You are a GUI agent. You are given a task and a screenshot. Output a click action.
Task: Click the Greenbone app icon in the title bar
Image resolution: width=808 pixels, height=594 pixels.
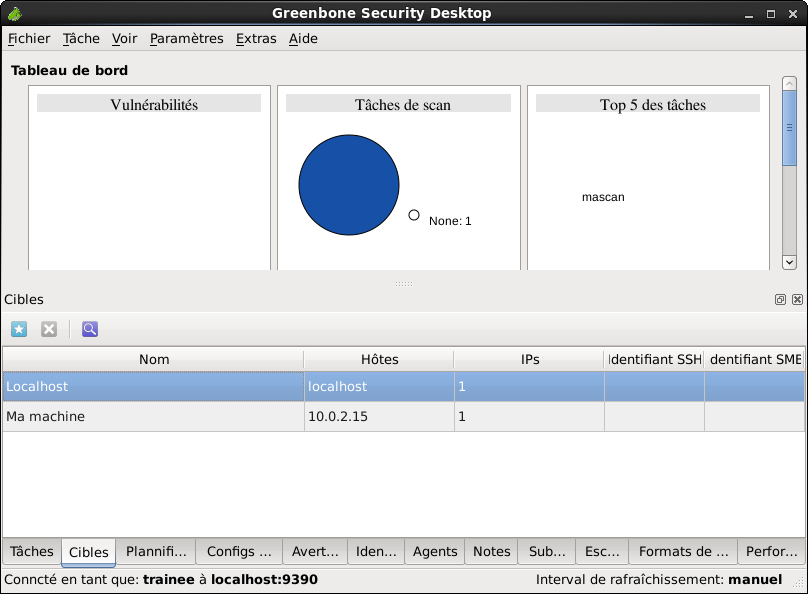pyautogui.click(x=14, y=13)
